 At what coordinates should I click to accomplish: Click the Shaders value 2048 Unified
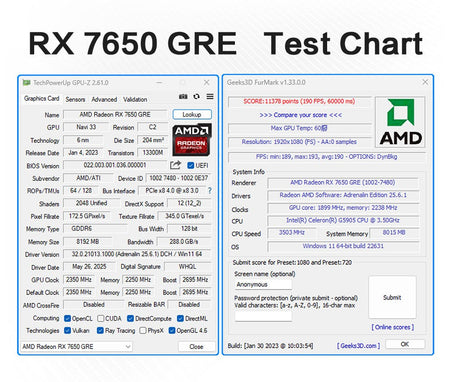tap(91, 203)
